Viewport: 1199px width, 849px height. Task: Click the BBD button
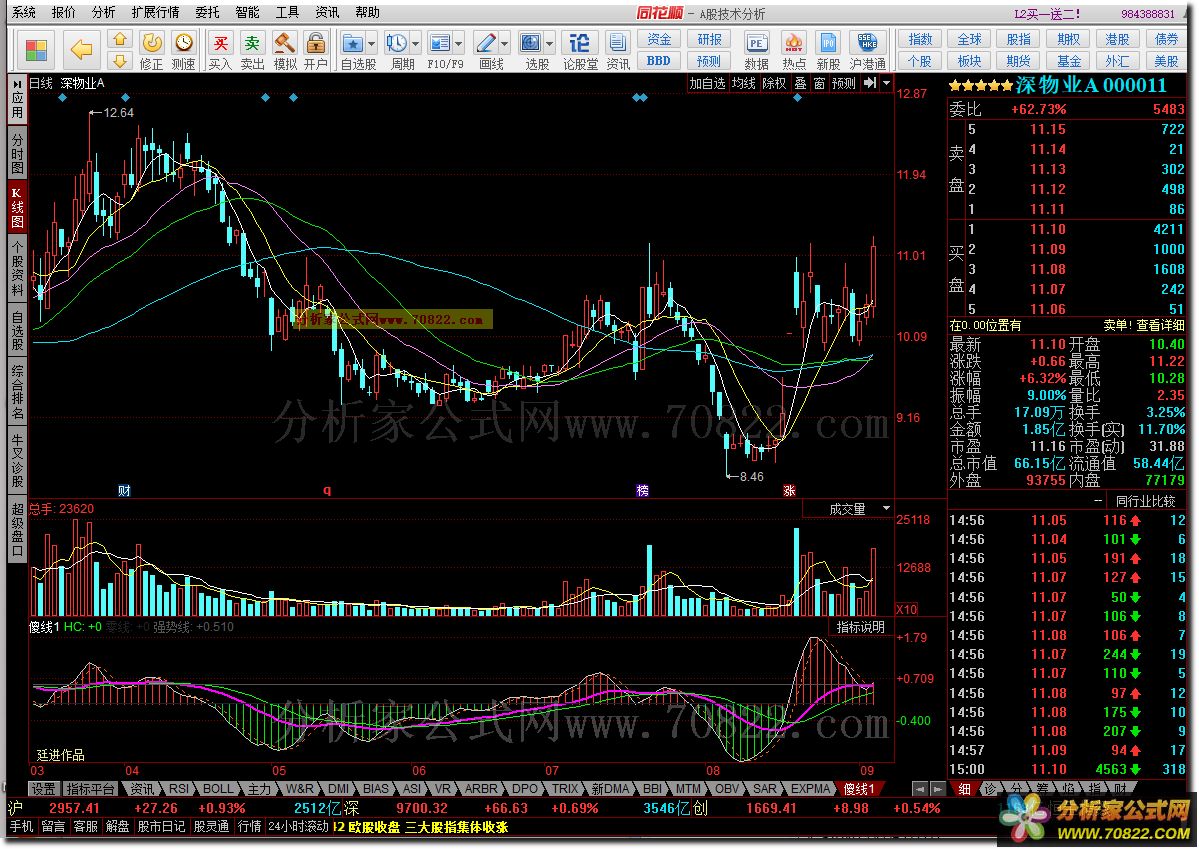[x=658, y=60]
